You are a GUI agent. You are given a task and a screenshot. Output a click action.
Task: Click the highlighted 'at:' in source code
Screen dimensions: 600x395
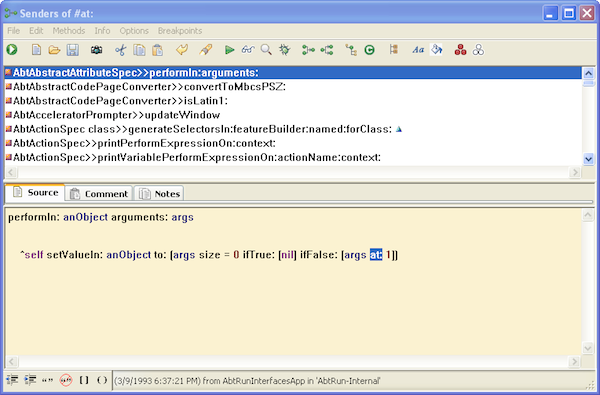click(x=376, y=255)
